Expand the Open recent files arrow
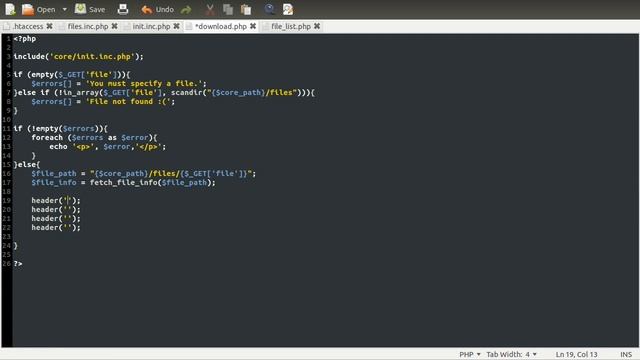Image resolution: width=640 pixels, height=360 pixels. coord(64,9)
